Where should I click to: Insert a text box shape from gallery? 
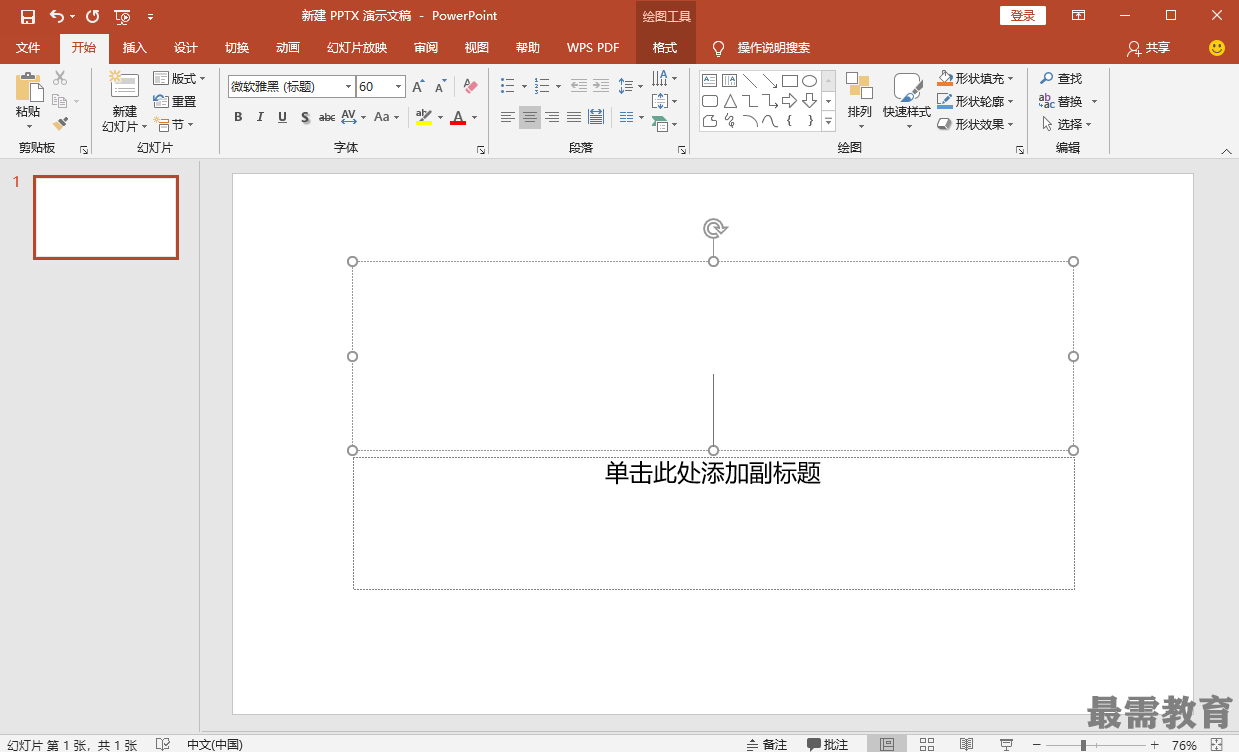709,81
